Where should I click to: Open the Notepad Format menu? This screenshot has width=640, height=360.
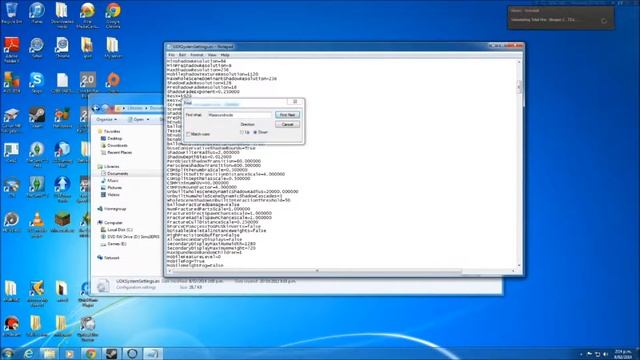197,55
